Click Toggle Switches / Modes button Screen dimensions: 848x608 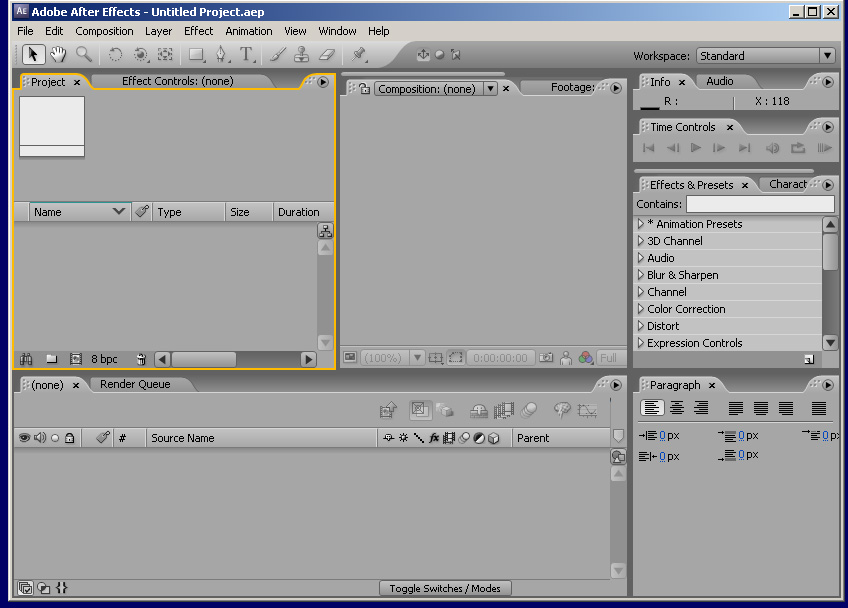click(x=445, y=589)
